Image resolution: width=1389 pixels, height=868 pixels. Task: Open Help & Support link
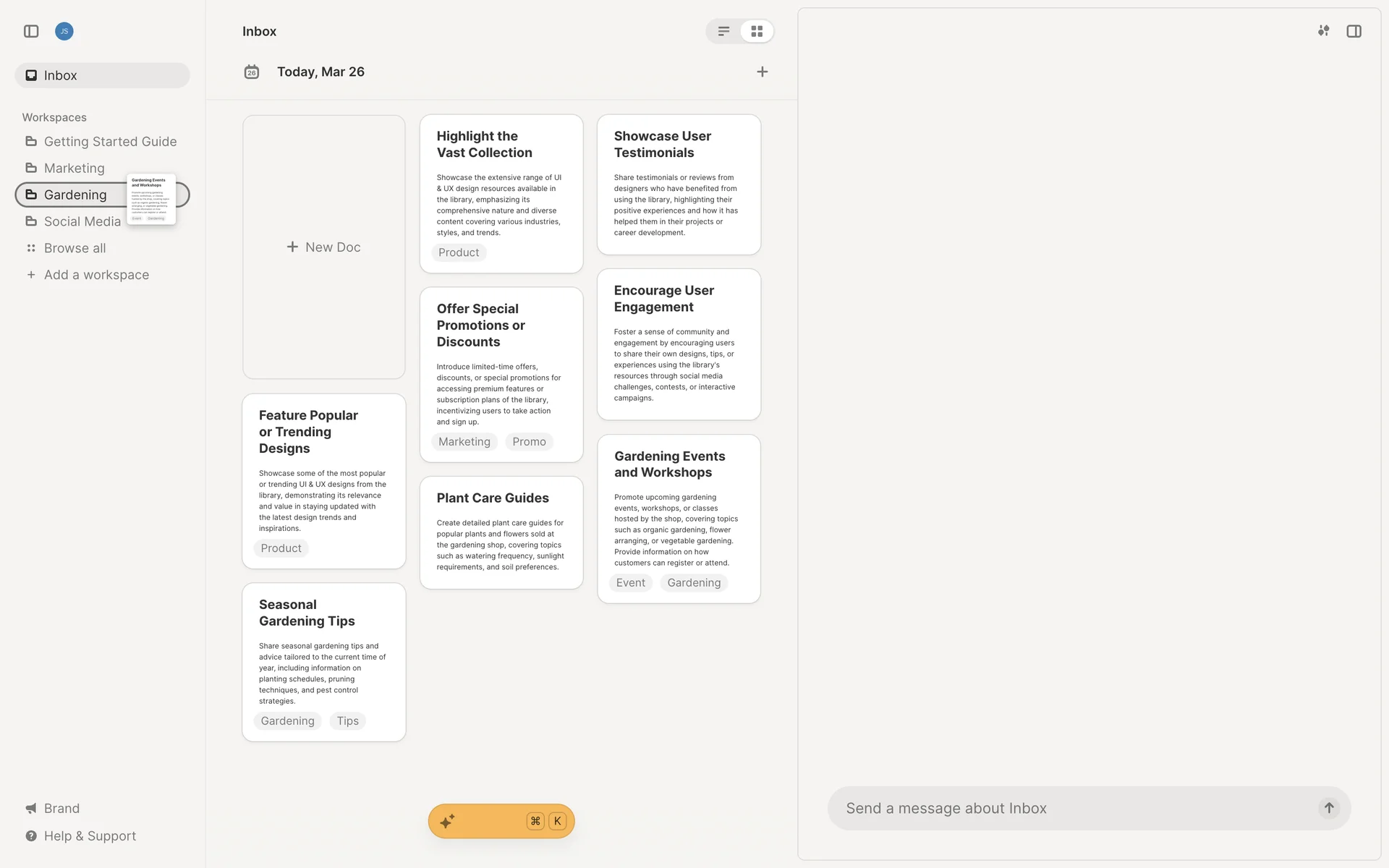(x=90, y=835)
